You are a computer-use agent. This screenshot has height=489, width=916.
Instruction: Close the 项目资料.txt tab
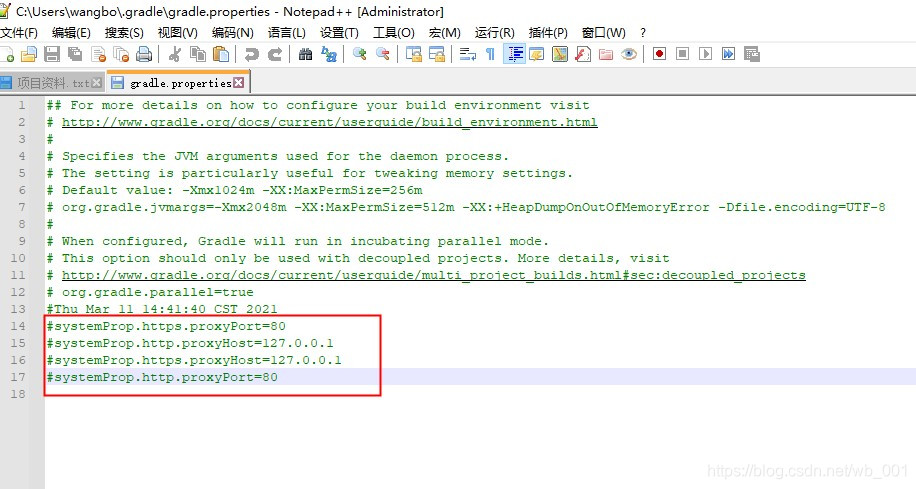(x=96, y=83)
